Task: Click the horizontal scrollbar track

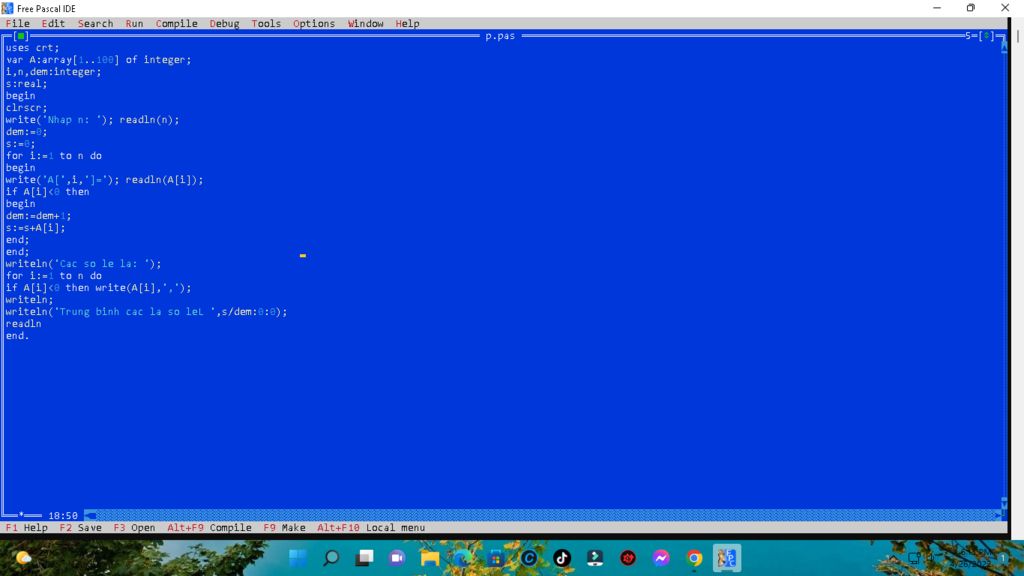Action: click(x=545, y=515)
